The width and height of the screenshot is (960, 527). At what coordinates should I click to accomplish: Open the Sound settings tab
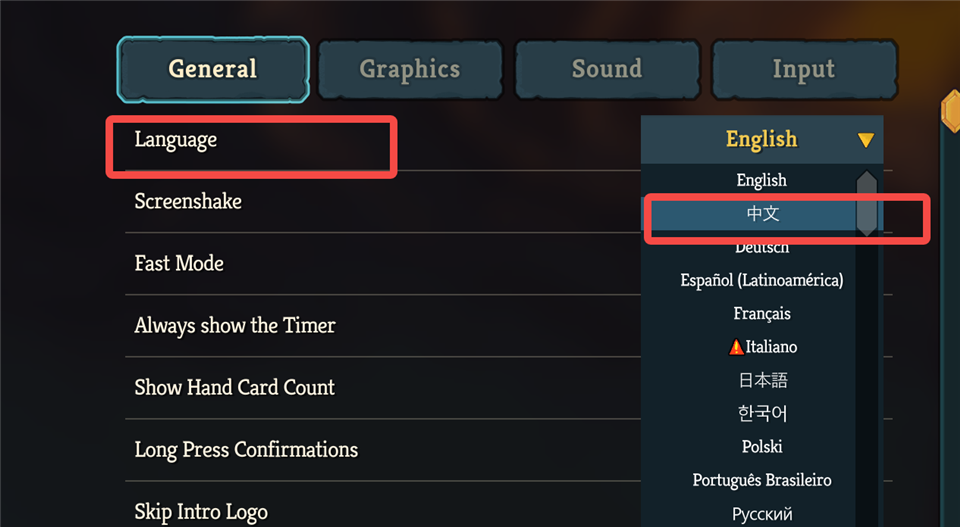pos(607,70)
